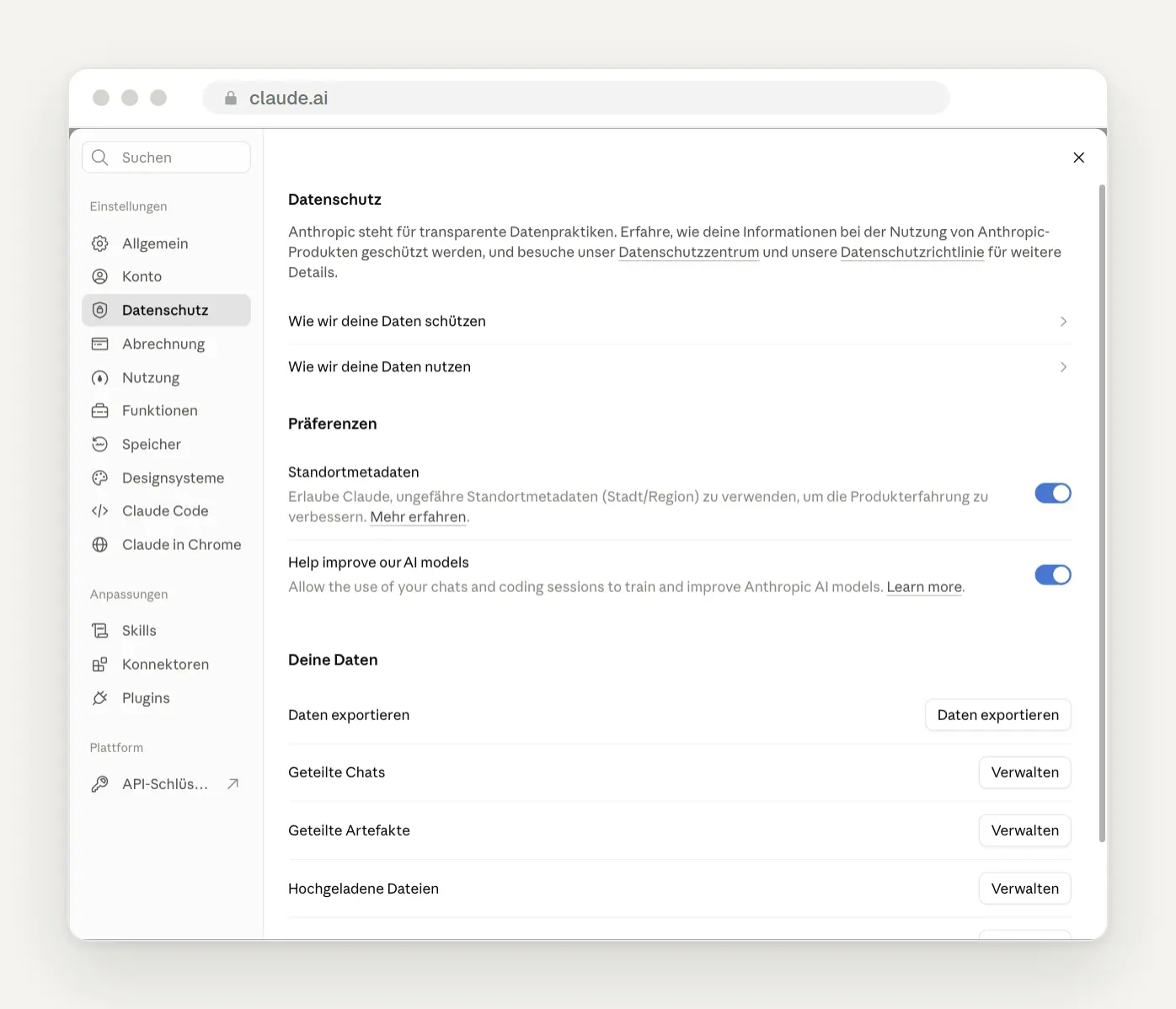This screenshot has width=1176, height=1009.
Task: Open the Allgemein settings section
Action: coord(166,243)
